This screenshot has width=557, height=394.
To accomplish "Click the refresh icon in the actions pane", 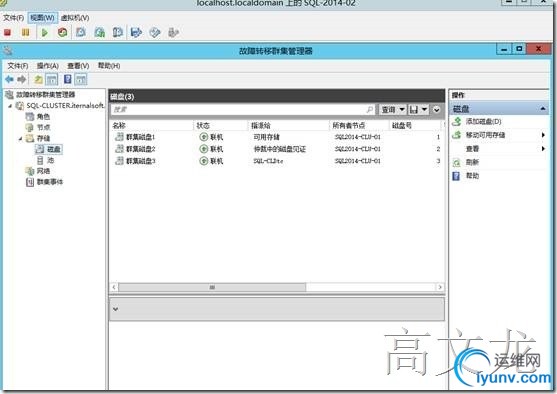I will 456,162.
